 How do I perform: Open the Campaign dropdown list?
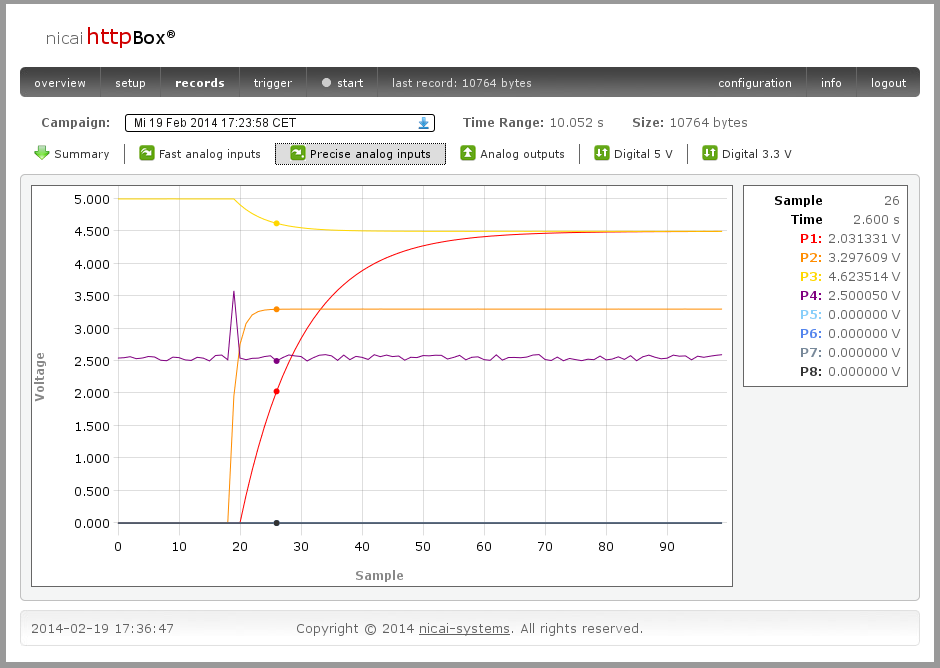tap(279, 123)
